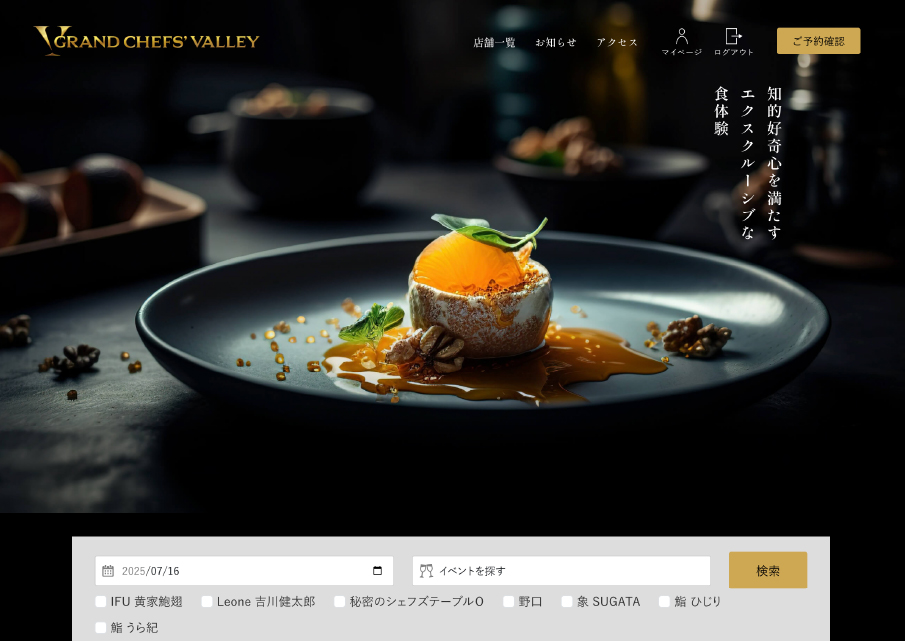Check the 鮨 ひじり checkbox
This screenshot has height=641, width=905.
pyautogui.click(x=665, y=602)
